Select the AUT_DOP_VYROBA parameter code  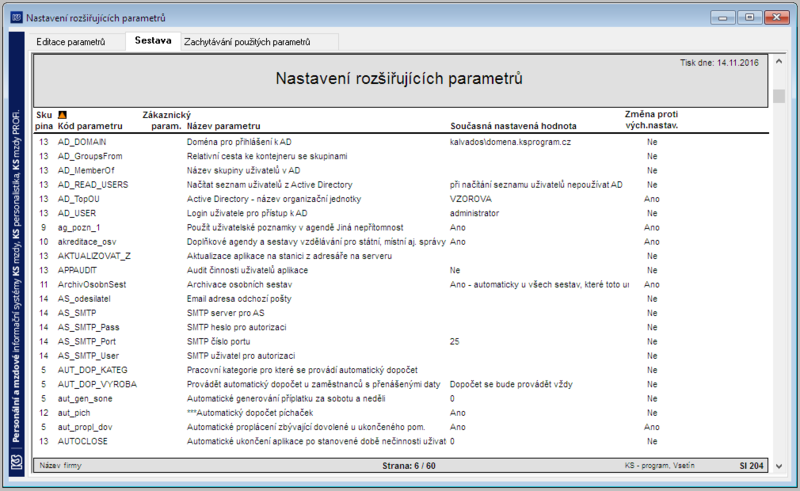pos(97,385)
